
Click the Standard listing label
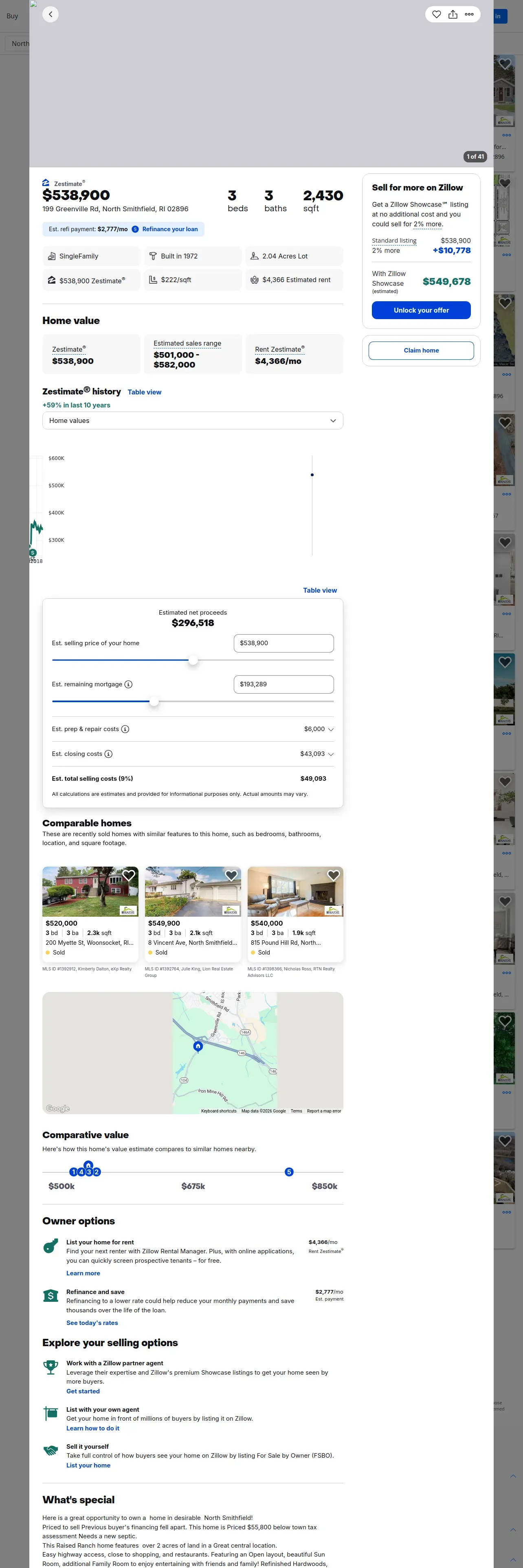click(395, 241)
